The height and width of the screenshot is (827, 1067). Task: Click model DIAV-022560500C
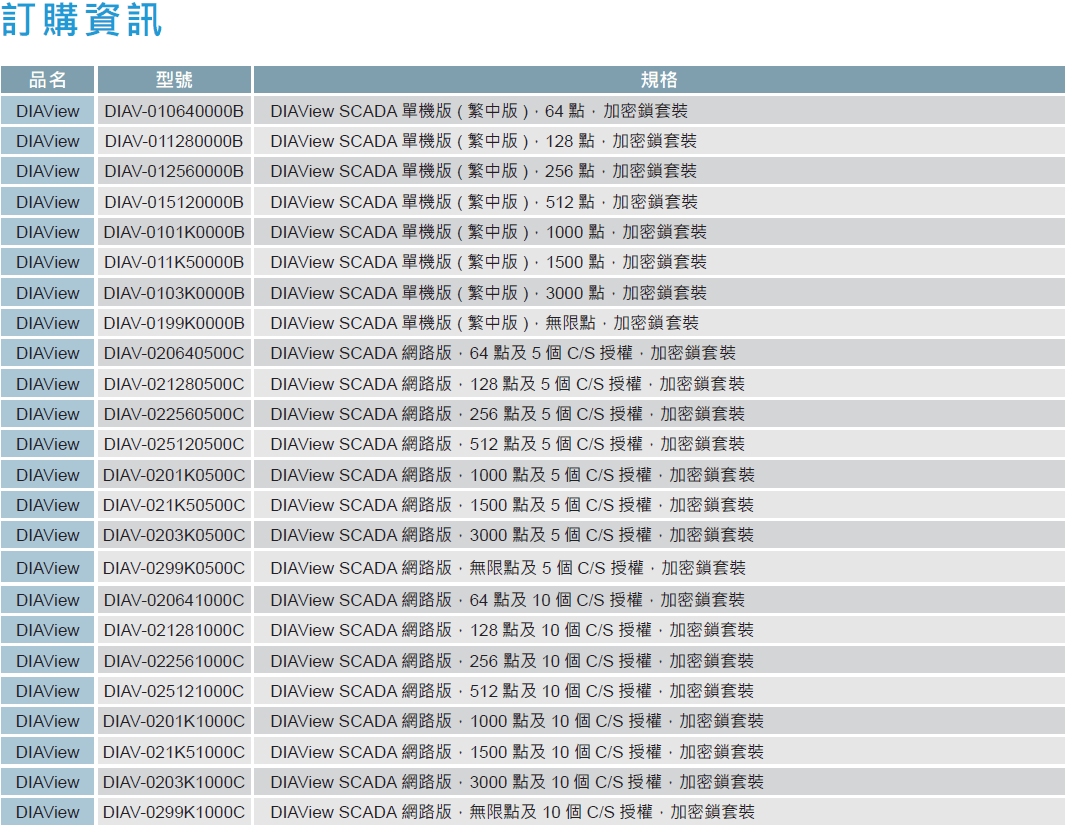coord(174,415)
